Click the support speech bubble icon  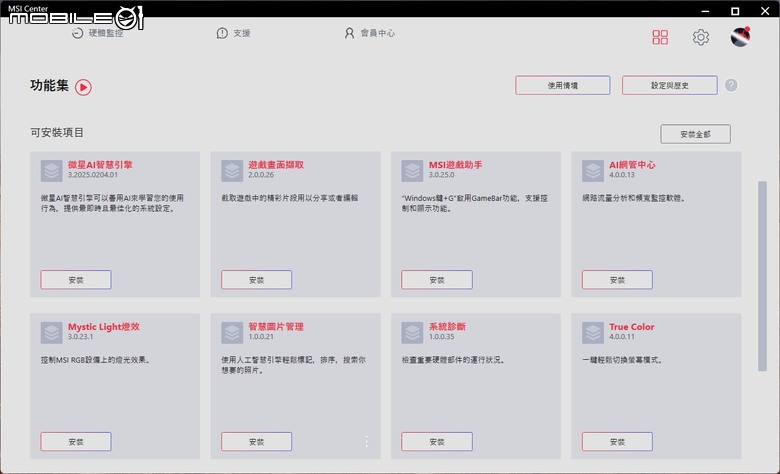point(222,33)
